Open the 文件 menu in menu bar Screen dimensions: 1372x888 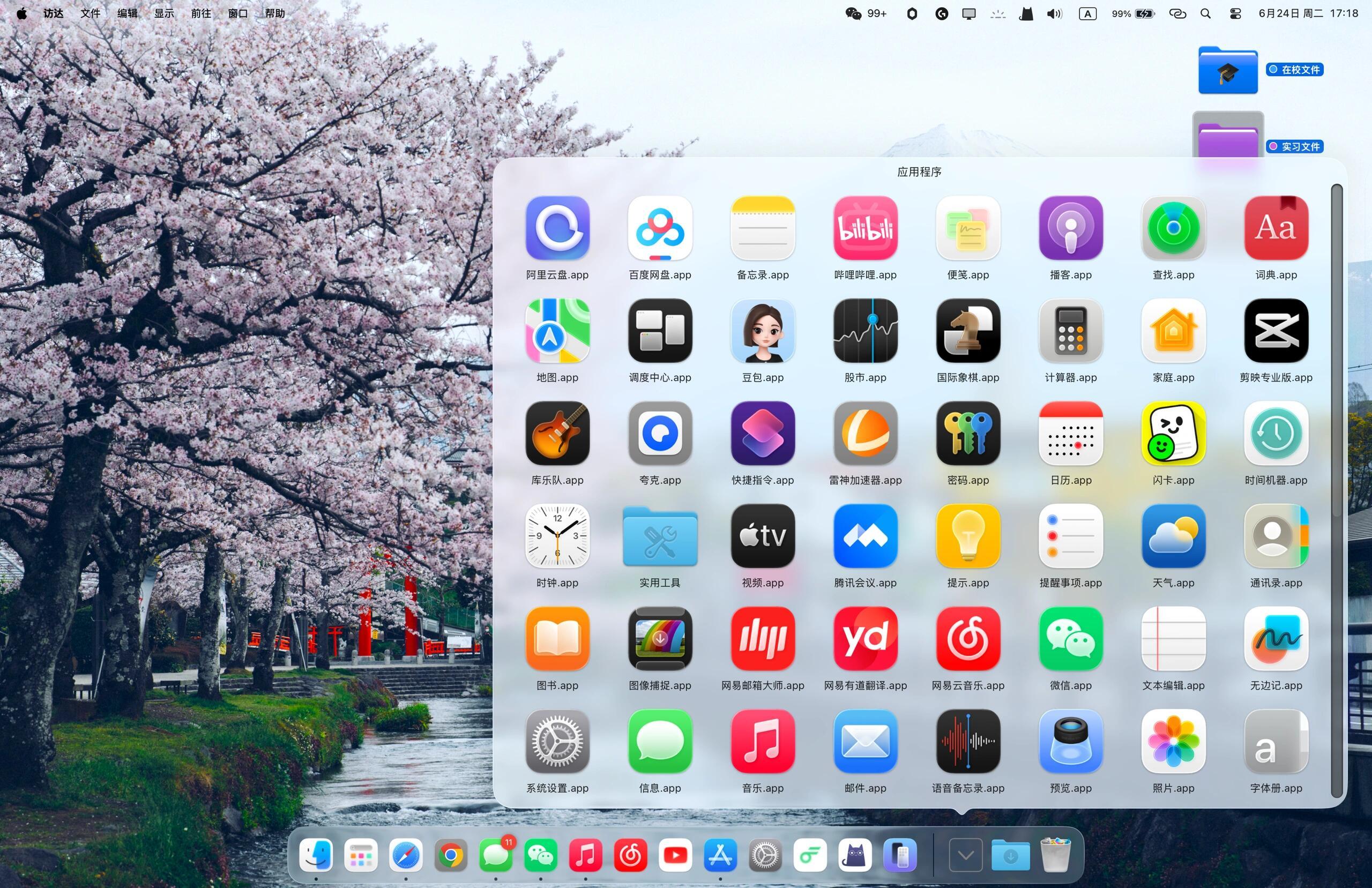[90, 13]
